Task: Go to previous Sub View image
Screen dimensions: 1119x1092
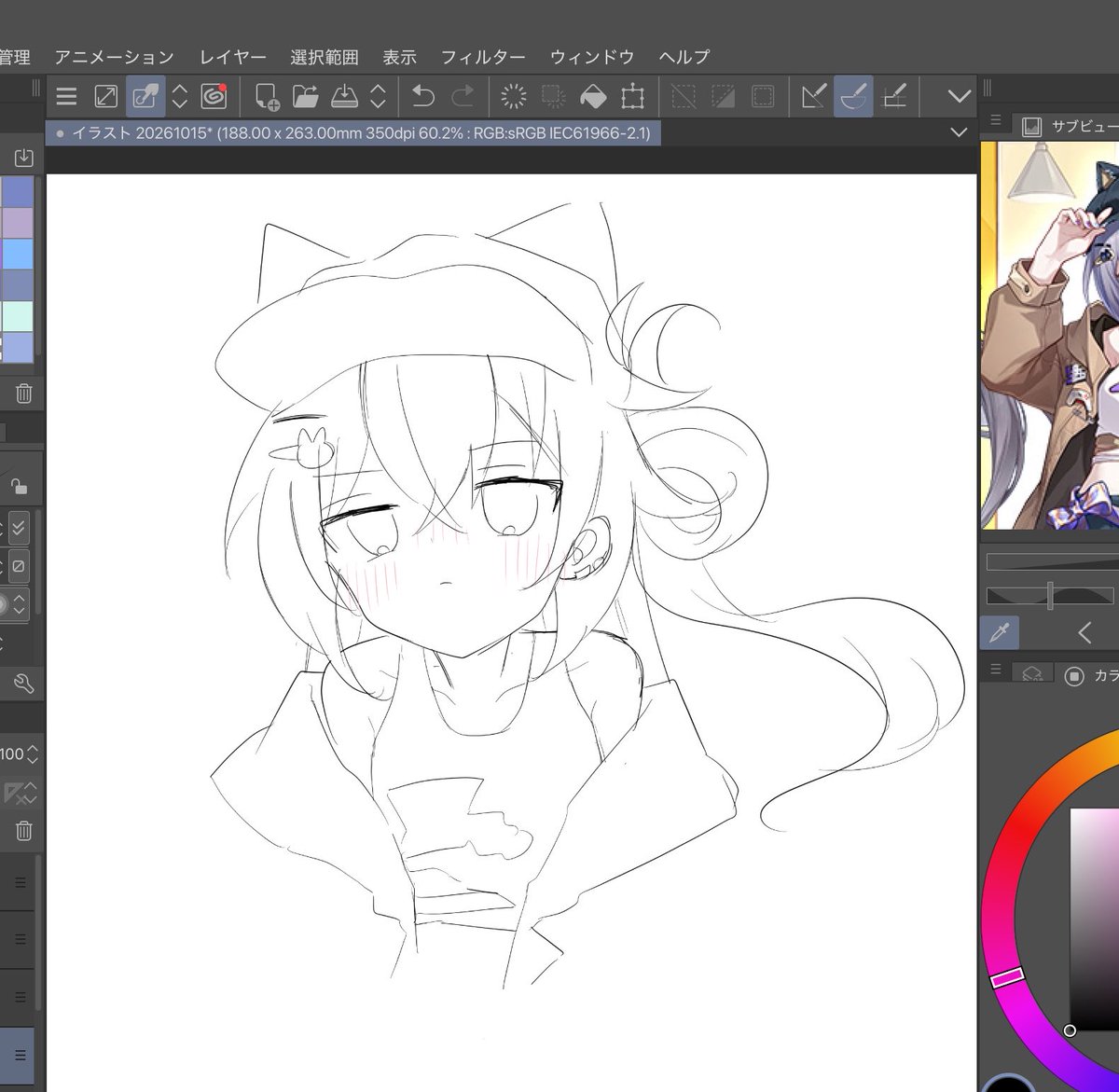Action: click(x=1084, y=633)
